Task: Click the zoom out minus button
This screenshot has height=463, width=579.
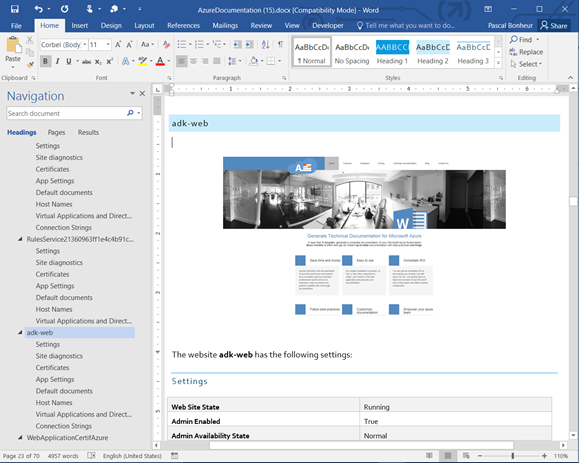Action: click(480, 456)
